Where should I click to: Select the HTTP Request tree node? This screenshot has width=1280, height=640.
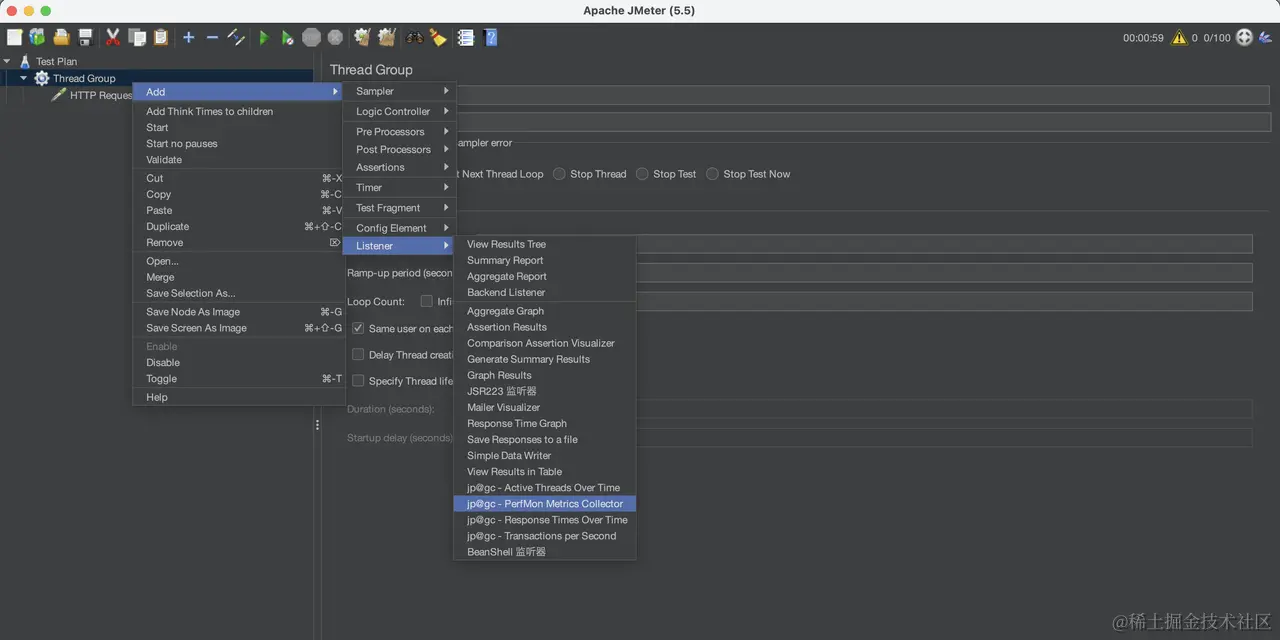coord(100,95)
